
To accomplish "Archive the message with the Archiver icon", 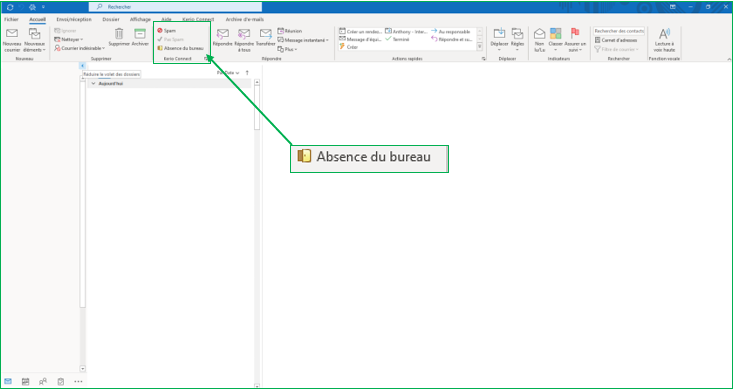I will (x=139, y=34).
